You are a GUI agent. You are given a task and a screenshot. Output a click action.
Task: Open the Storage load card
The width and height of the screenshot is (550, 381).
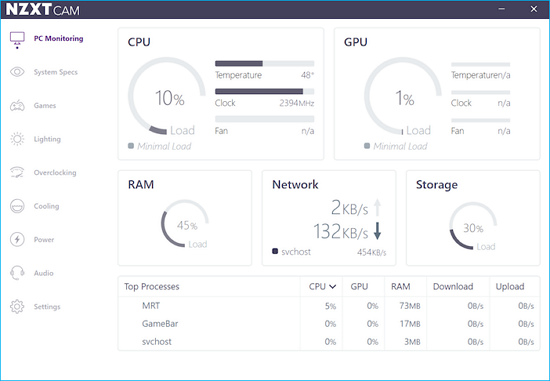(473, 218)
